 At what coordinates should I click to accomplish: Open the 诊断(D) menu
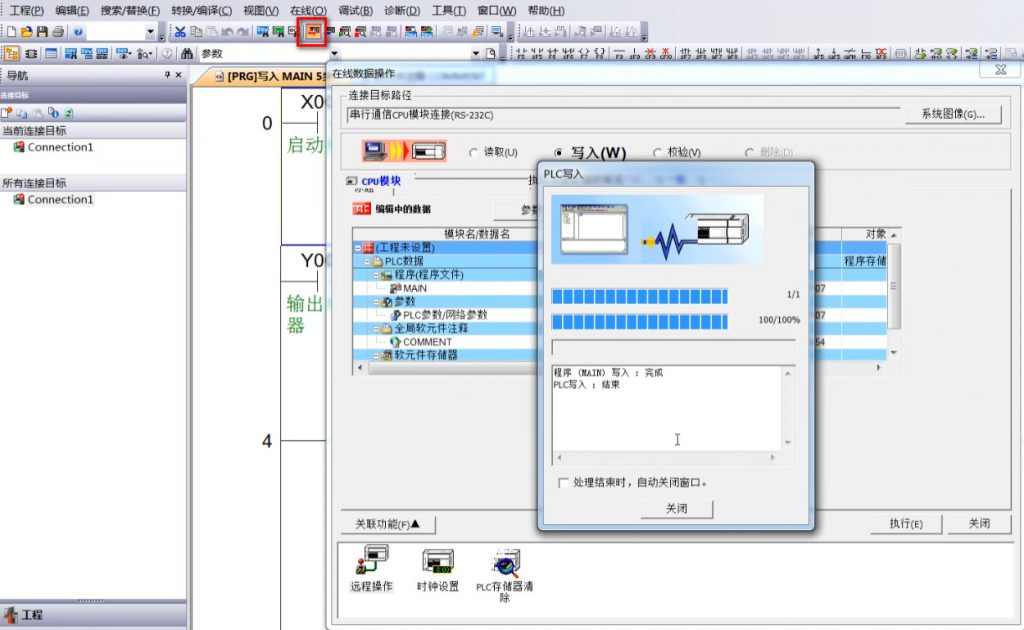click(x=402, y=10)
